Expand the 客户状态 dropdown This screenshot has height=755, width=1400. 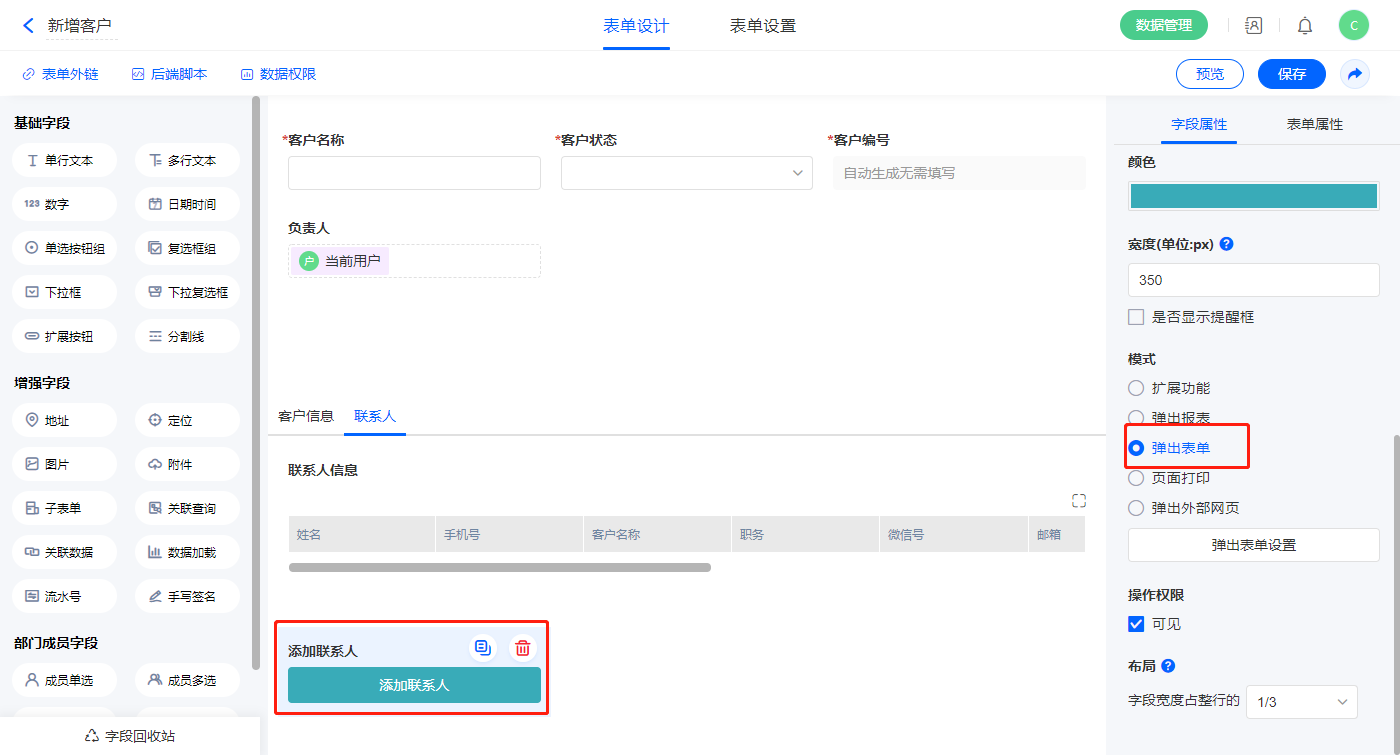(x=686, y=173)
